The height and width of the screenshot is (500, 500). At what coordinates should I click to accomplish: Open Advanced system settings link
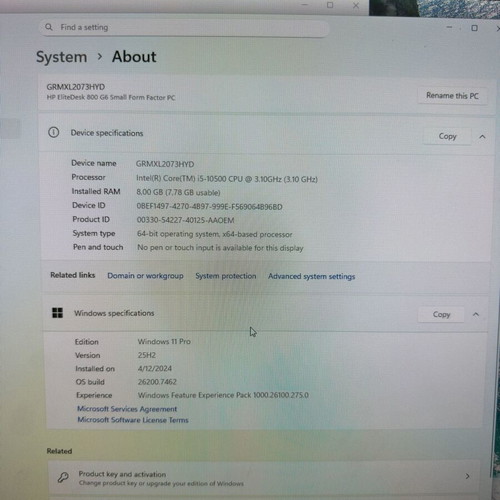click(311, 276)
